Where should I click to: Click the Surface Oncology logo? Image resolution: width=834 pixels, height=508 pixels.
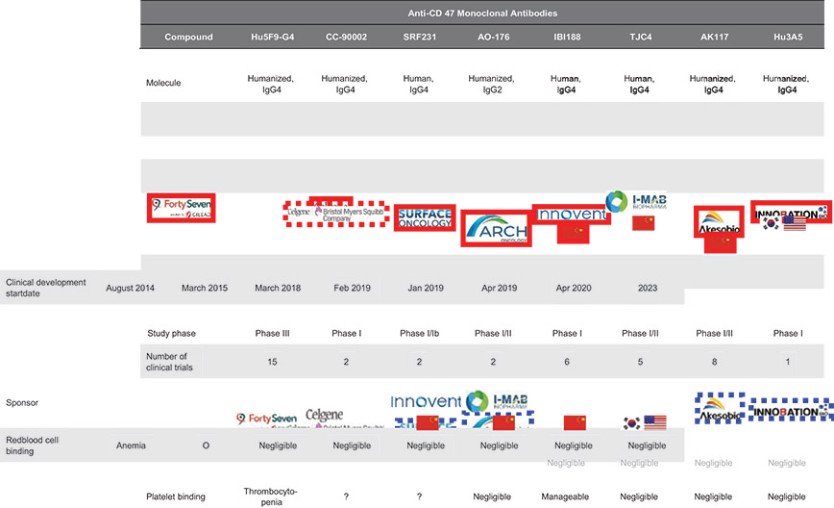click(x=425, y=218)
